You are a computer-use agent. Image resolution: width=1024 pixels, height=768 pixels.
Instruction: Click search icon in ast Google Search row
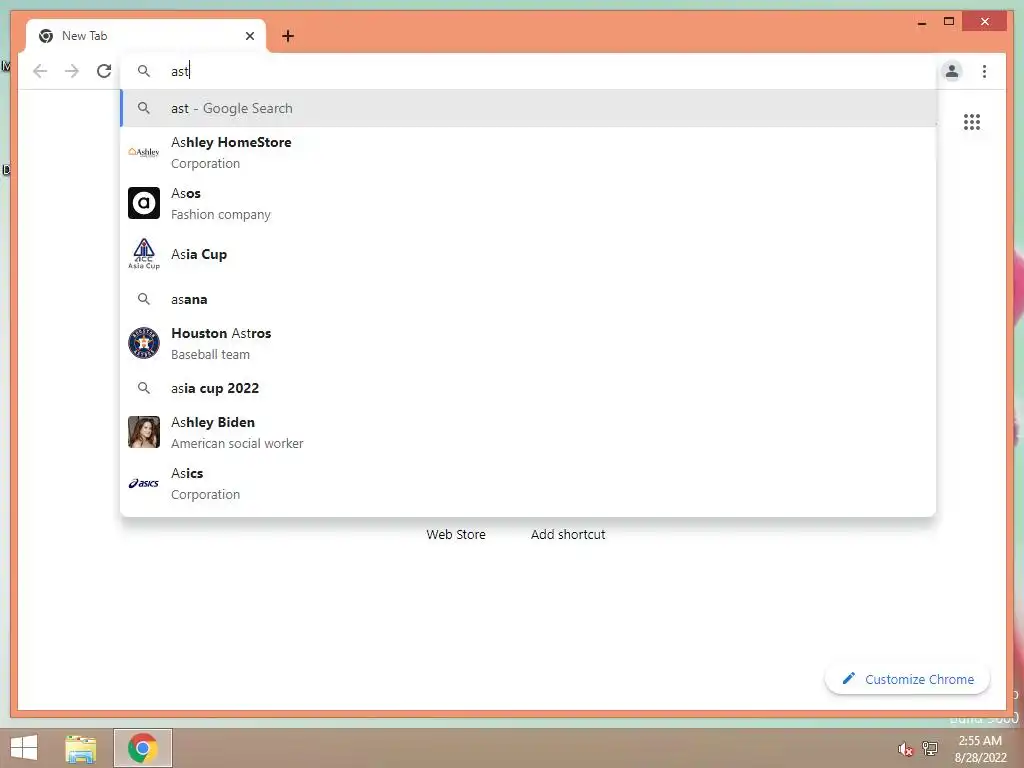click(144, 108)
